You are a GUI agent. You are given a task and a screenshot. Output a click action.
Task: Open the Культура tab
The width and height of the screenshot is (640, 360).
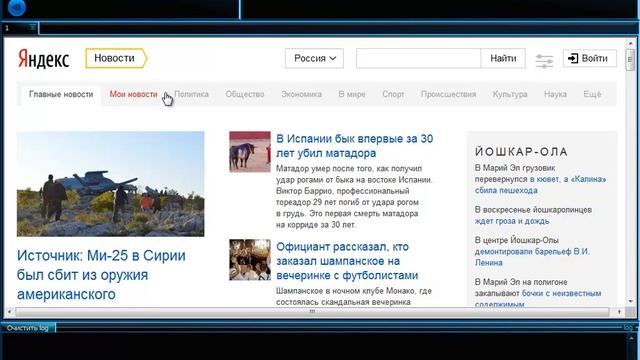[510, 94]
